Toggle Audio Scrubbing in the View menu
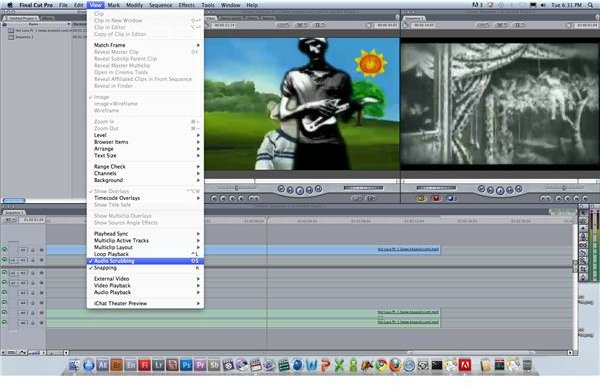Image resolution: width=600 pixels, height=386 pixels. (145, 261)
